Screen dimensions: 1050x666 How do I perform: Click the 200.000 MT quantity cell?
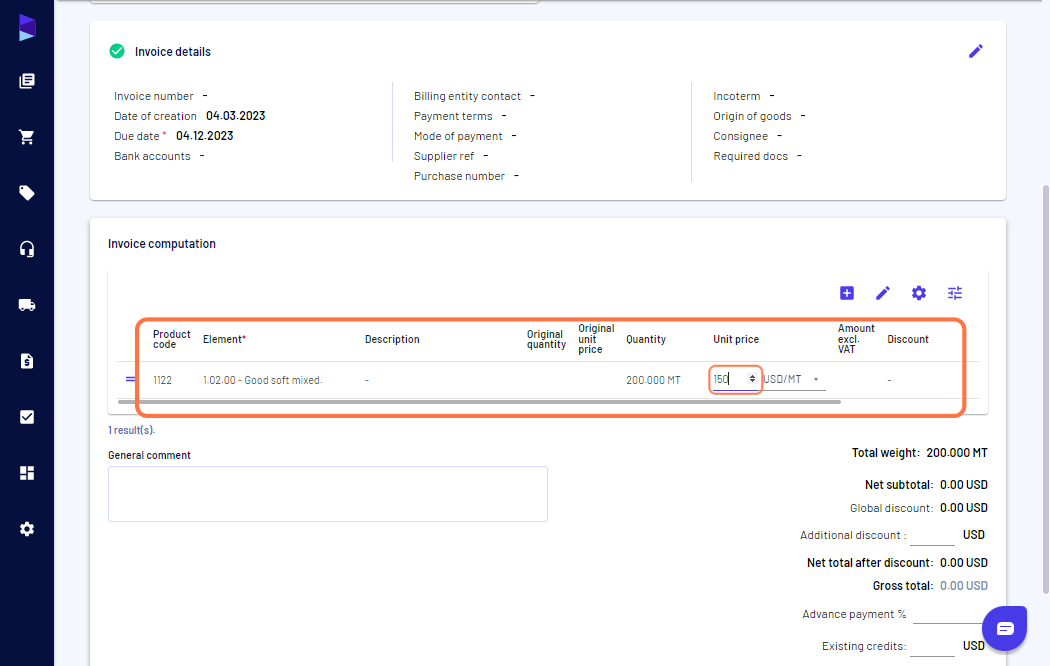pos(653,380)
